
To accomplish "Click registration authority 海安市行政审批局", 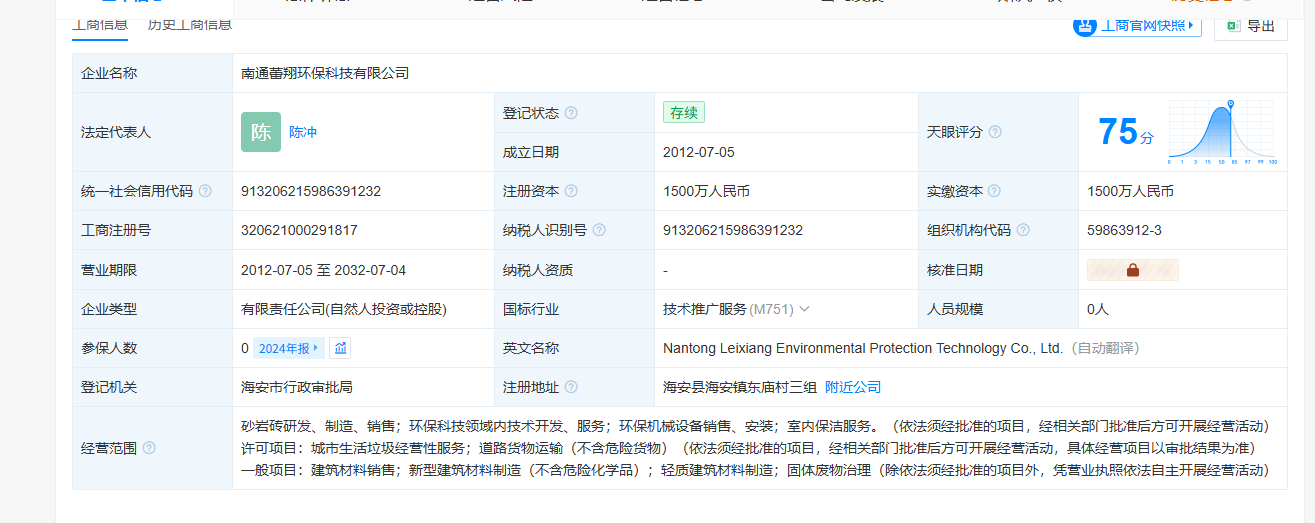I will (297, 387).
